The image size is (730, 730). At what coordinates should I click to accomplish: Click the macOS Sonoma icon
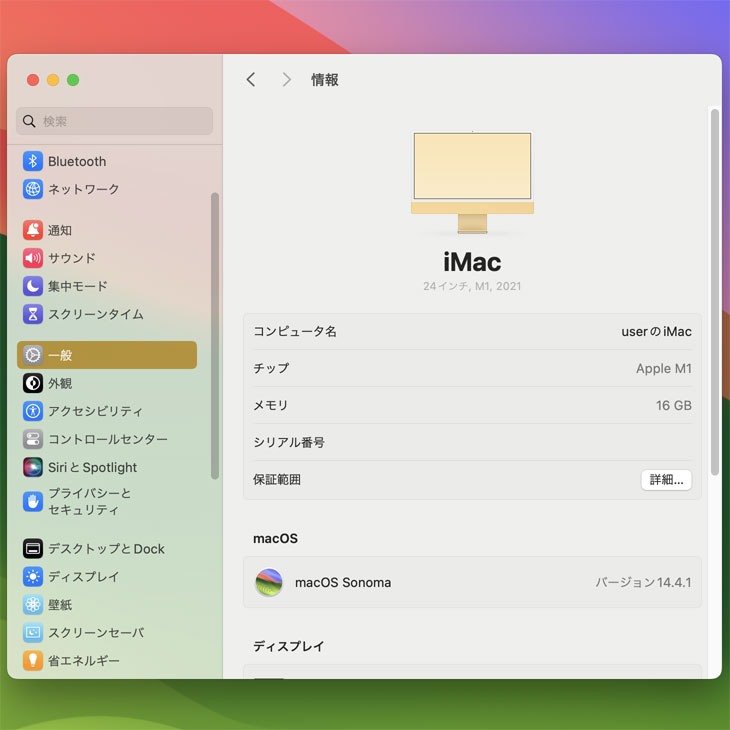coord(269,582)
